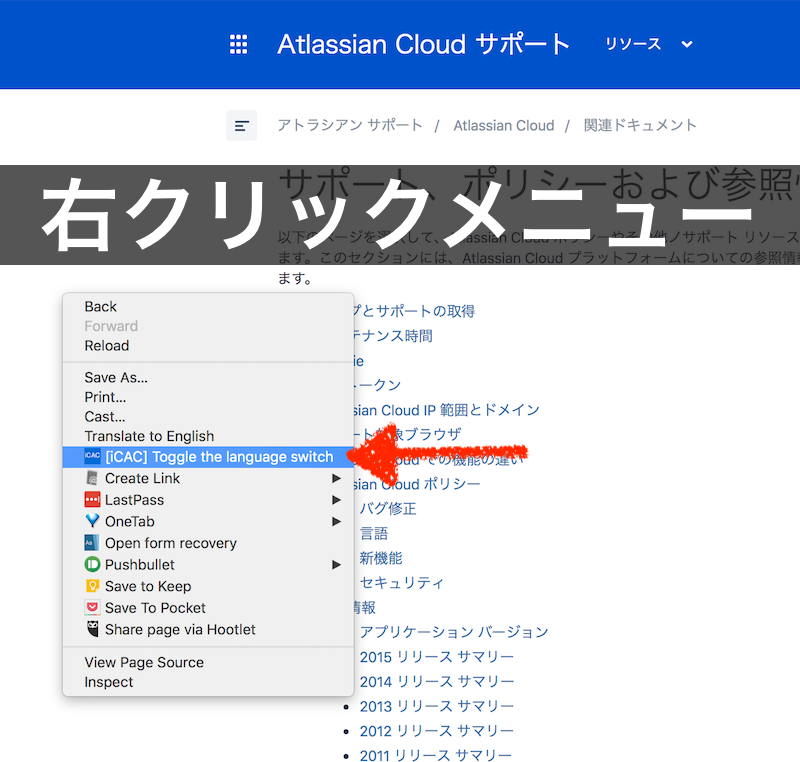Select Save As... from context menu
This screenshot has width=800, height=762.
coord(208,377)
